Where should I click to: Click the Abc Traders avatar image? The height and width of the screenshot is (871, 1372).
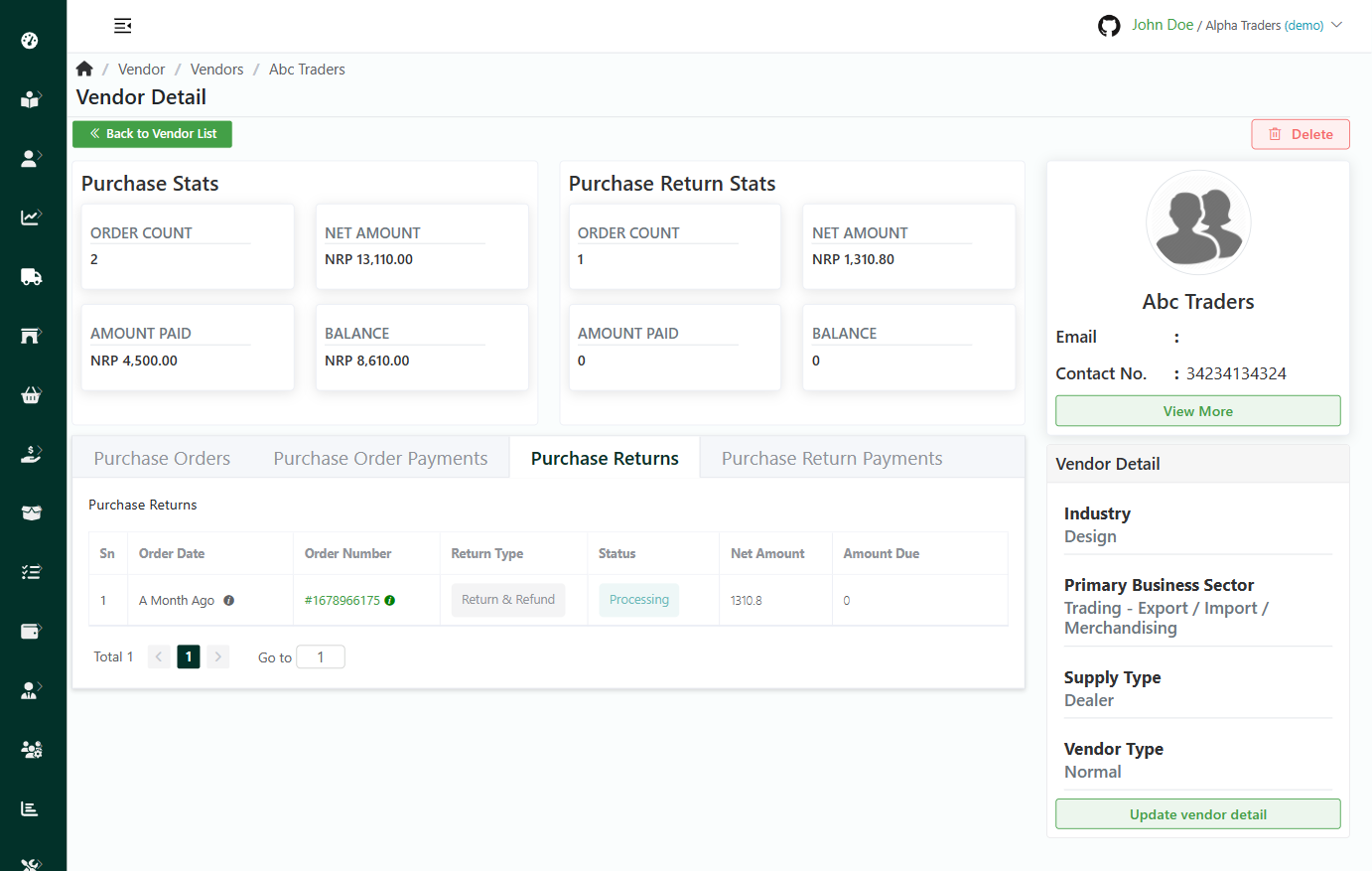pyautogui.click(x=1198, y=222)
